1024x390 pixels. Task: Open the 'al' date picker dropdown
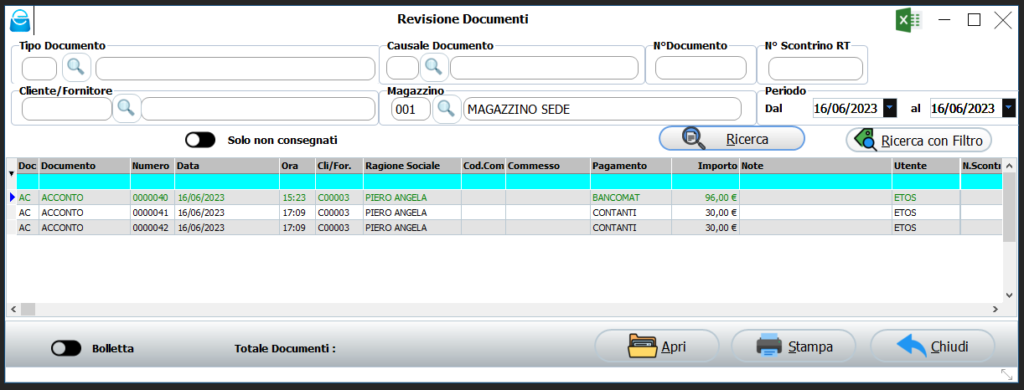[1009, 108]
